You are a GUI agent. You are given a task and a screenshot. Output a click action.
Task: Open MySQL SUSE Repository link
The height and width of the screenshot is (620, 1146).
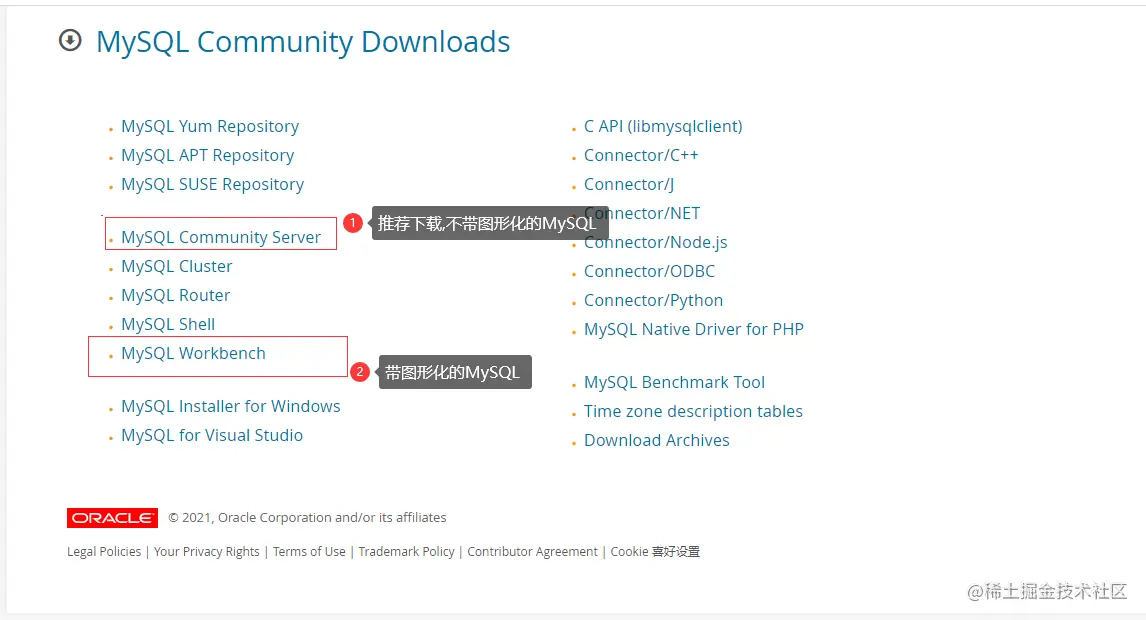pyautogui.click(x=213, y=184)
